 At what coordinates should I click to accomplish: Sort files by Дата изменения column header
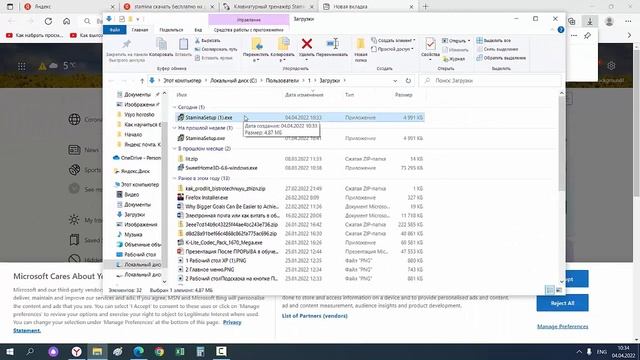(x=304, y=95)
